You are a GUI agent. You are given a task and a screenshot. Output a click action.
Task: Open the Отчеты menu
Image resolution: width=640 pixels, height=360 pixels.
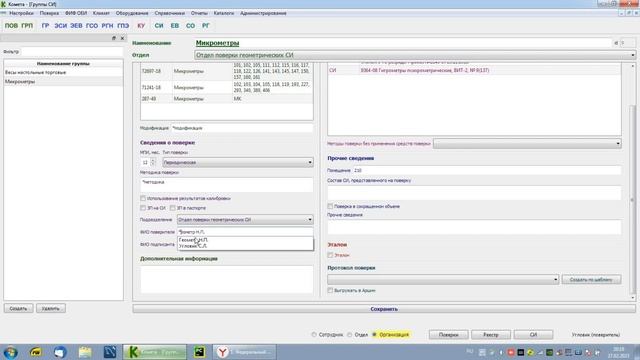point(199,13)
